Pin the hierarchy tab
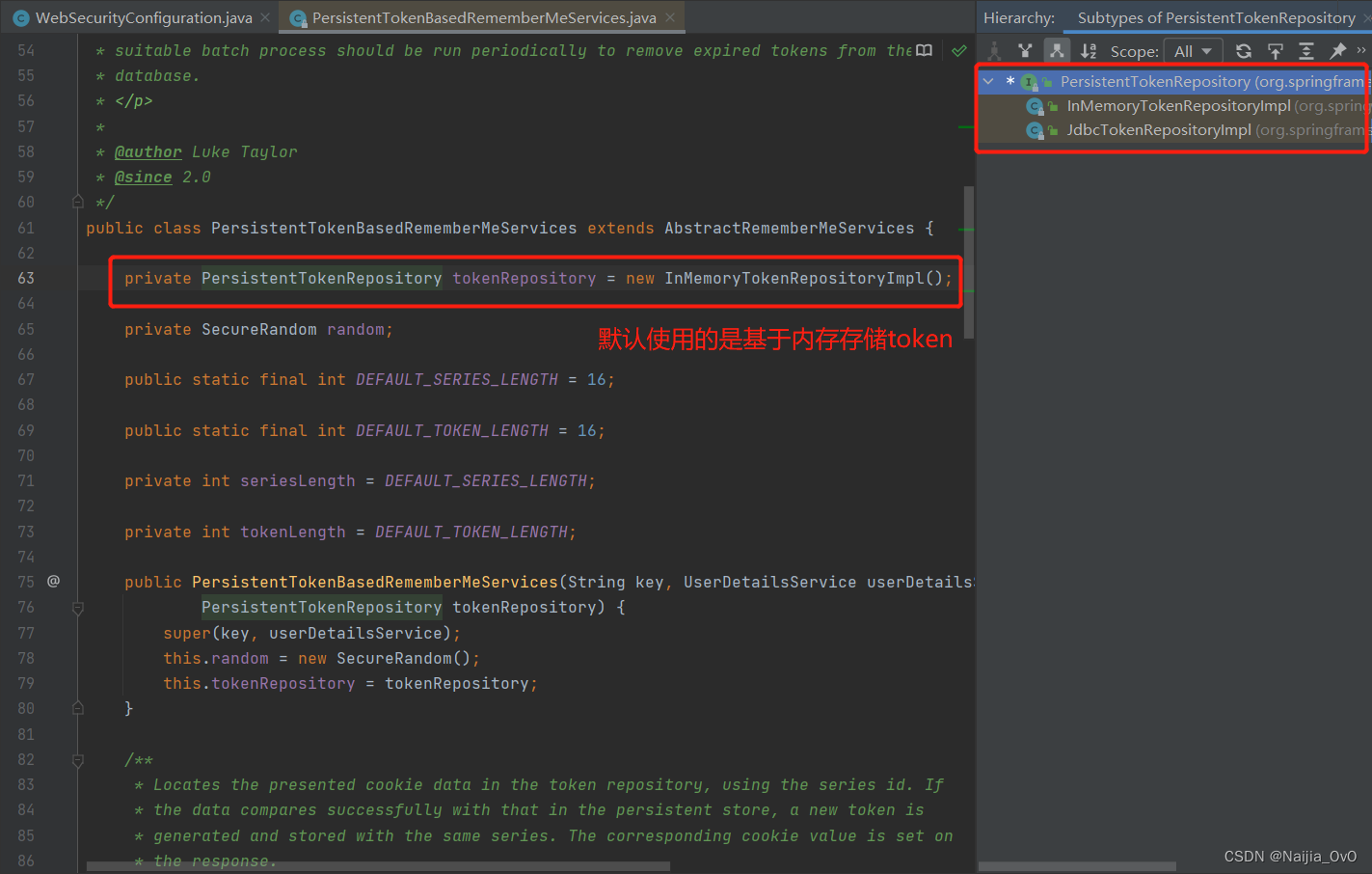 pos(1337,51)
